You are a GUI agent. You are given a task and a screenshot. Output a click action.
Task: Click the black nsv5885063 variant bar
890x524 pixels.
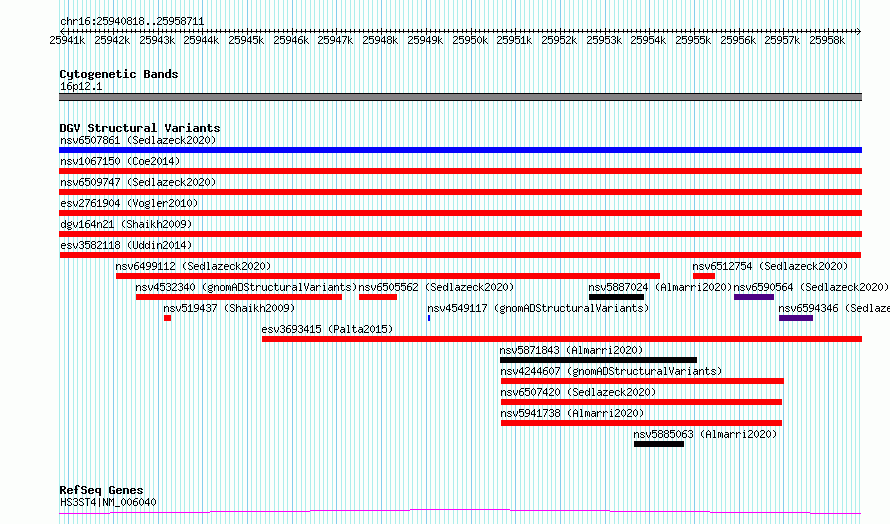tap(659, 445)
